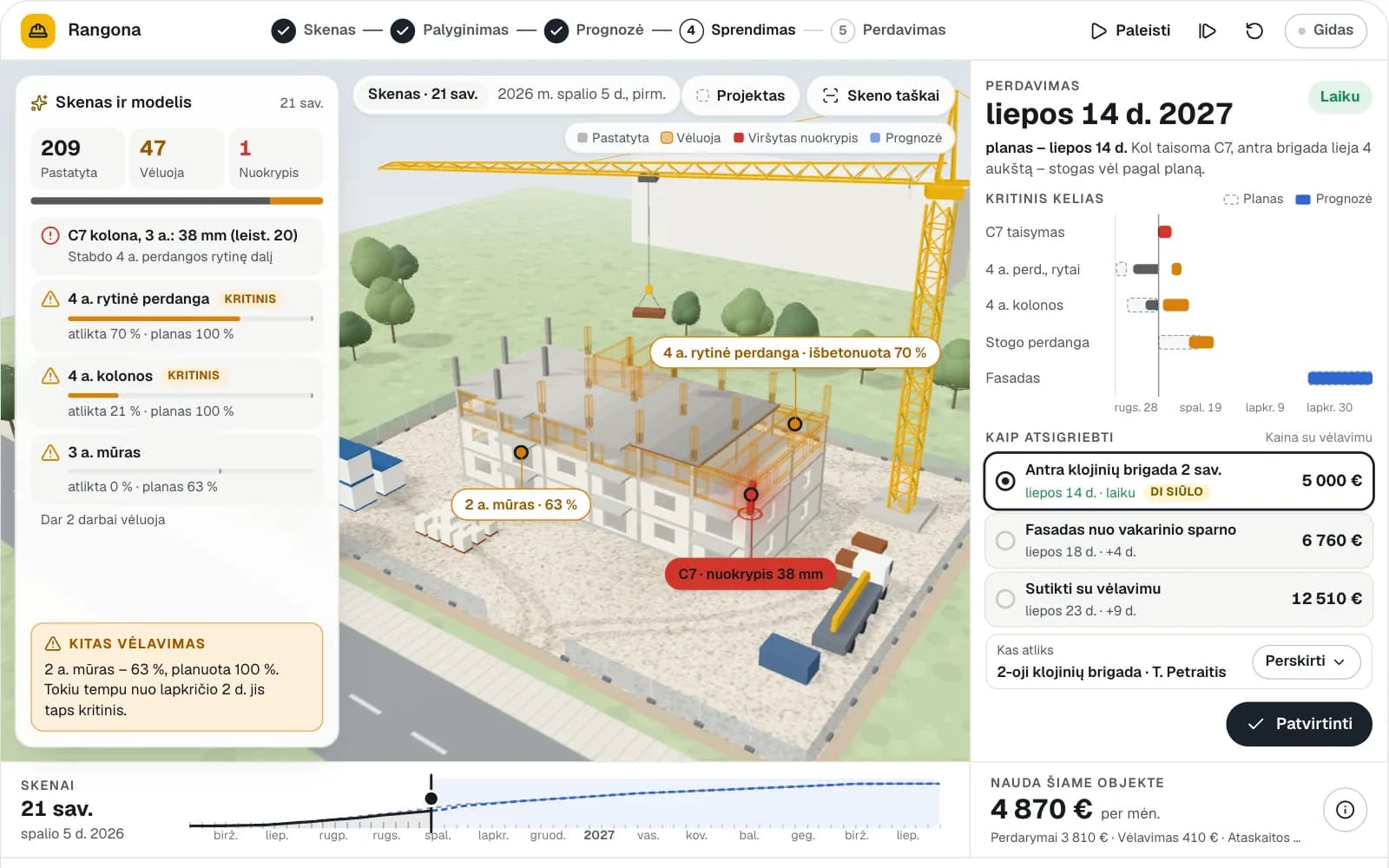Open the info icon beside monthly benefit

pyautogui.click(x=1345, y=810)
